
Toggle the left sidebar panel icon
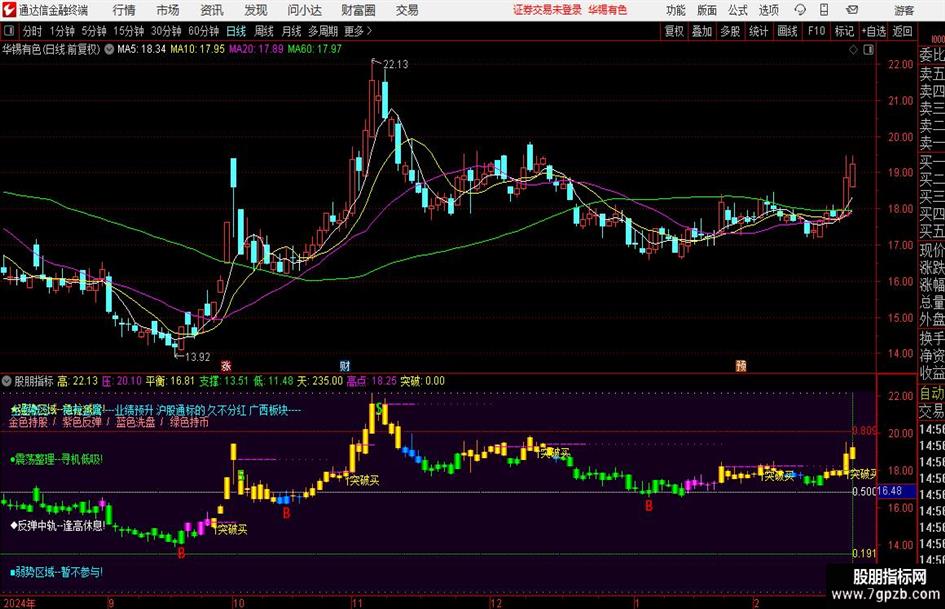click(9, 31)
